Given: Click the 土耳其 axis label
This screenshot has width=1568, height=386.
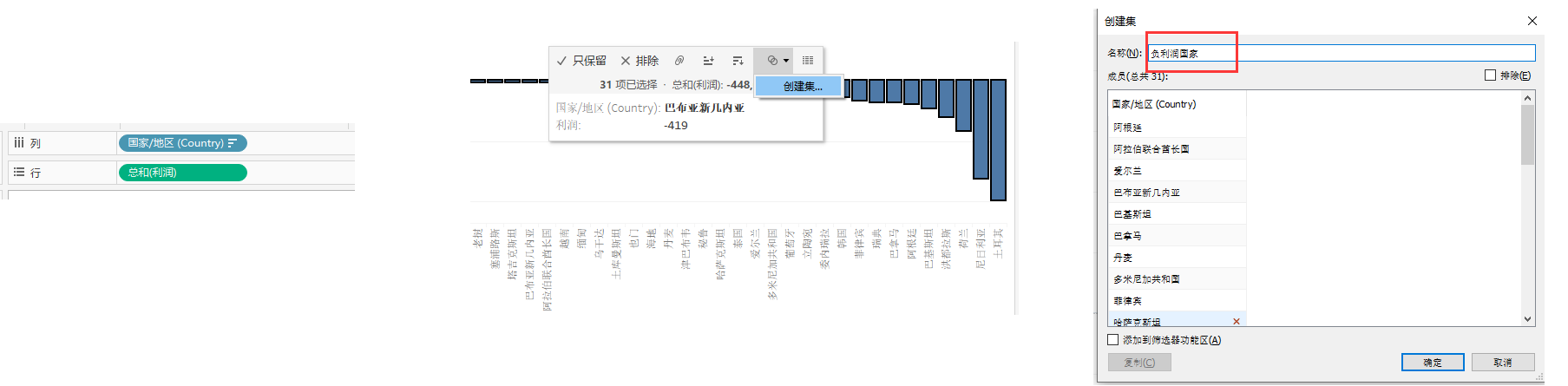Looking at the screenshot, I should point(998,243).
